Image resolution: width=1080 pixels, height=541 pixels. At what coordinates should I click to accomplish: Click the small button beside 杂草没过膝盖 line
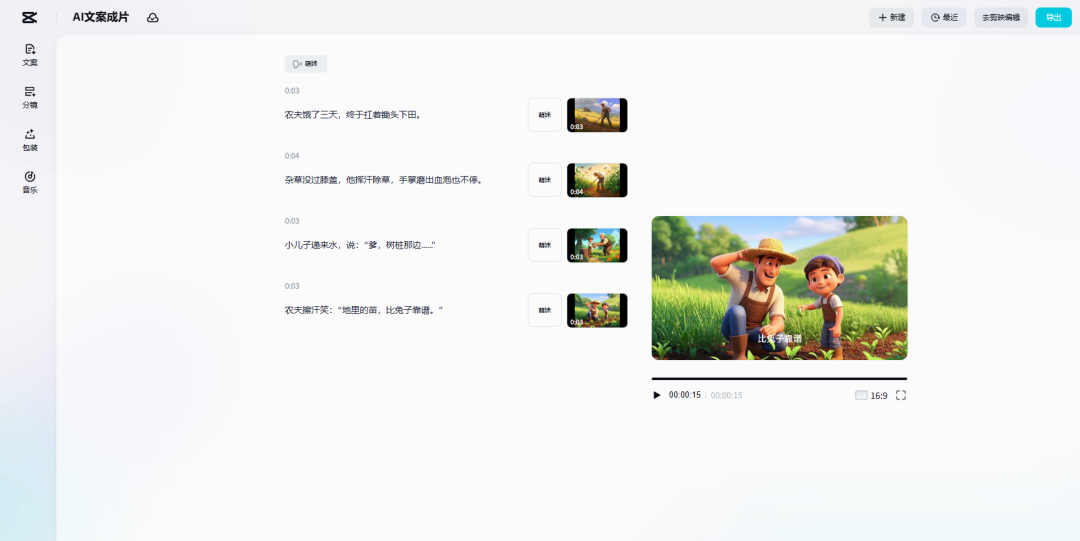pyautogui.click(x=545, y=180)
